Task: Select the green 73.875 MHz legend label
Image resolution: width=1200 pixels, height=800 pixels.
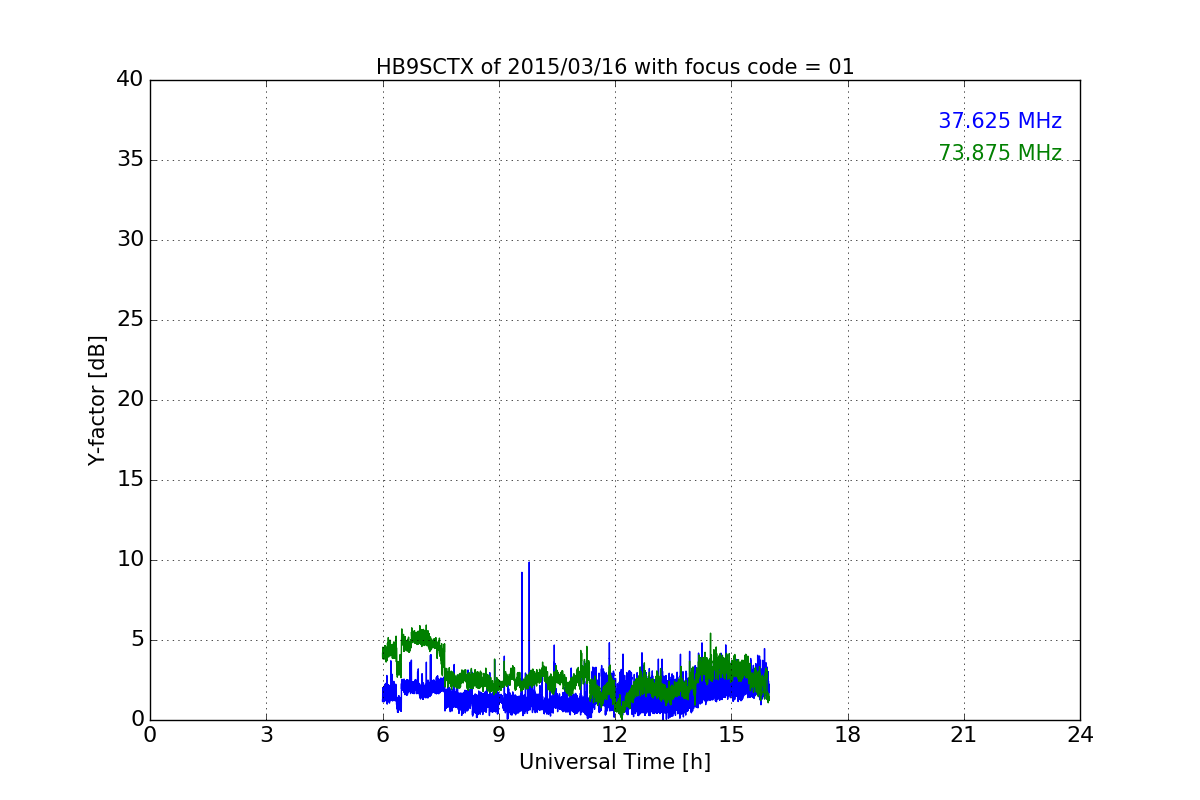Action: (1000, 153)
